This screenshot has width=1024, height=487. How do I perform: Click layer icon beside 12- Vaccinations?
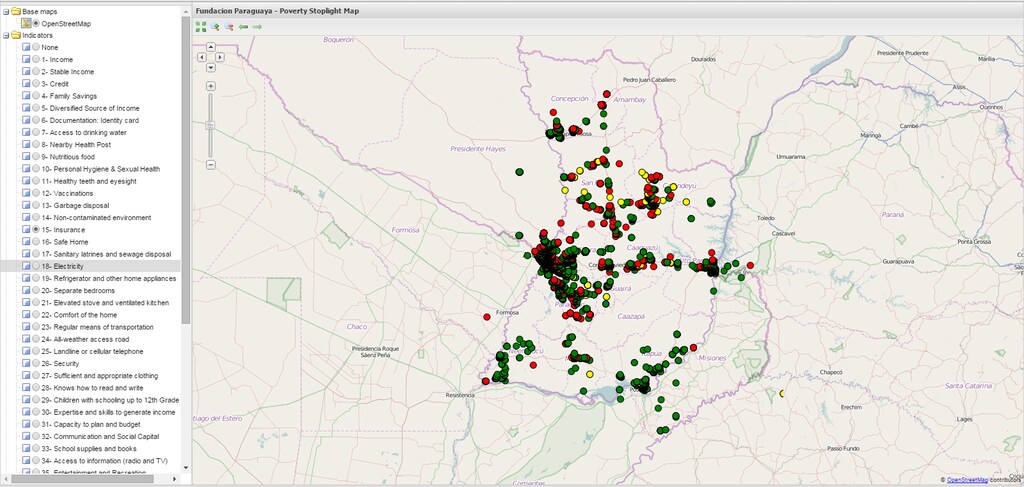pyautogui.click(x=26, y=193)
